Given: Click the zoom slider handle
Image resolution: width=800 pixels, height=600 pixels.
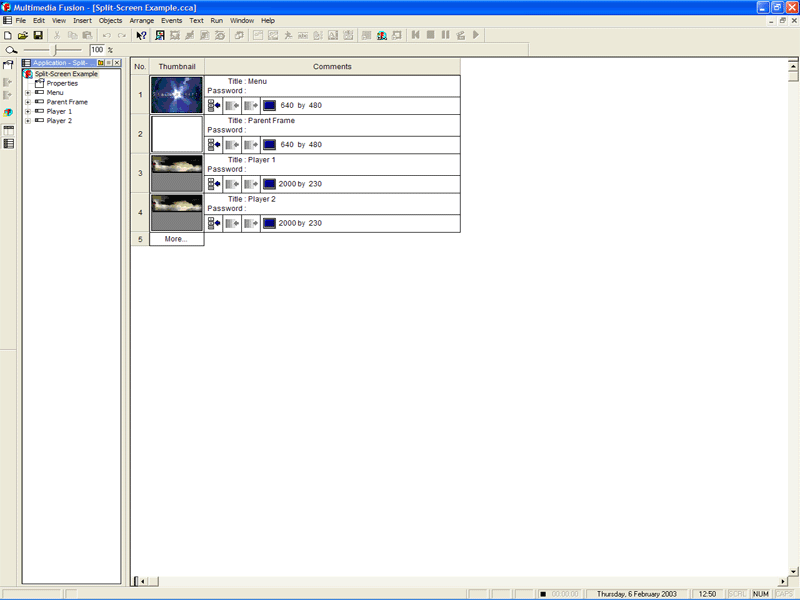Looking at the screenshot, I should coord(56,49).
